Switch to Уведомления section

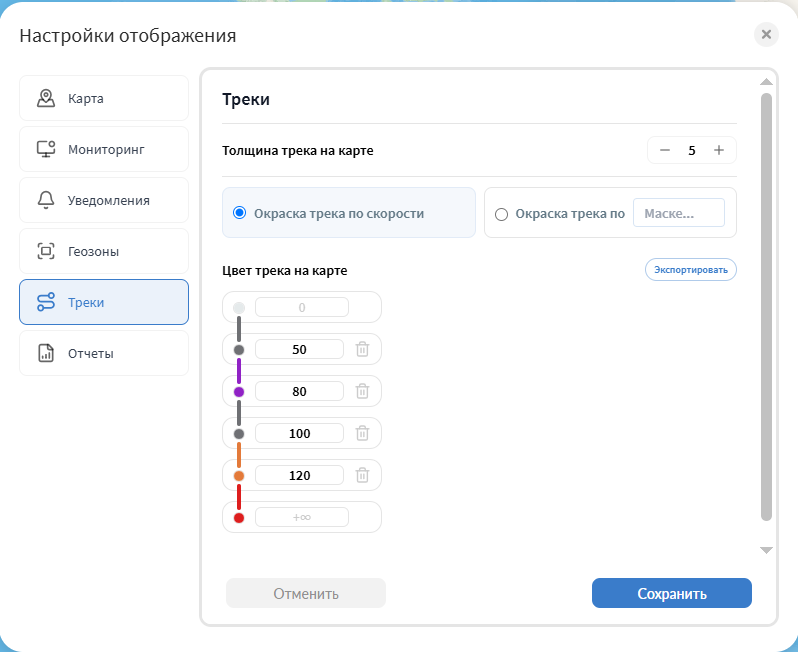[104, 200]
